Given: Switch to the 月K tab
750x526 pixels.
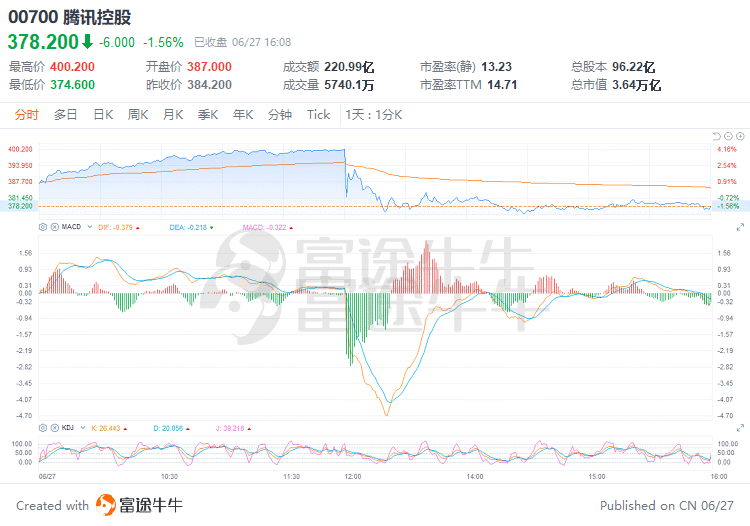Looking at the screenshot, I should (173, 115).
